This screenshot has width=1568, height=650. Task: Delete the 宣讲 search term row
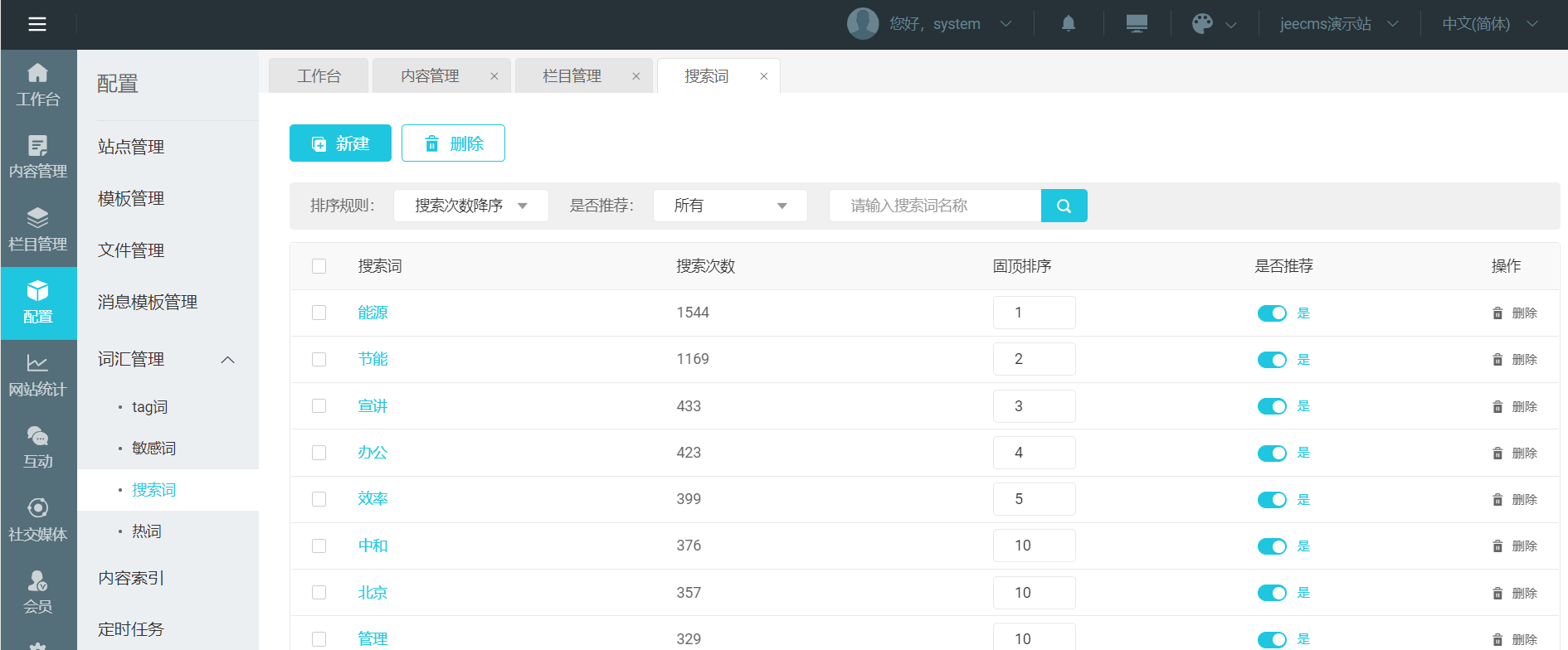pos(1515,406)
